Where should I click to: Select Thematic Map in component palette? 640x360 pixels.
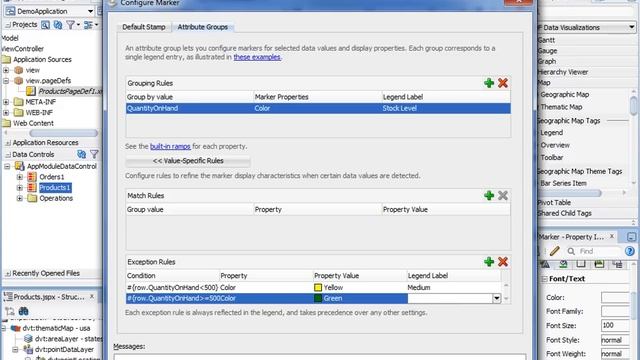[561, 107]
